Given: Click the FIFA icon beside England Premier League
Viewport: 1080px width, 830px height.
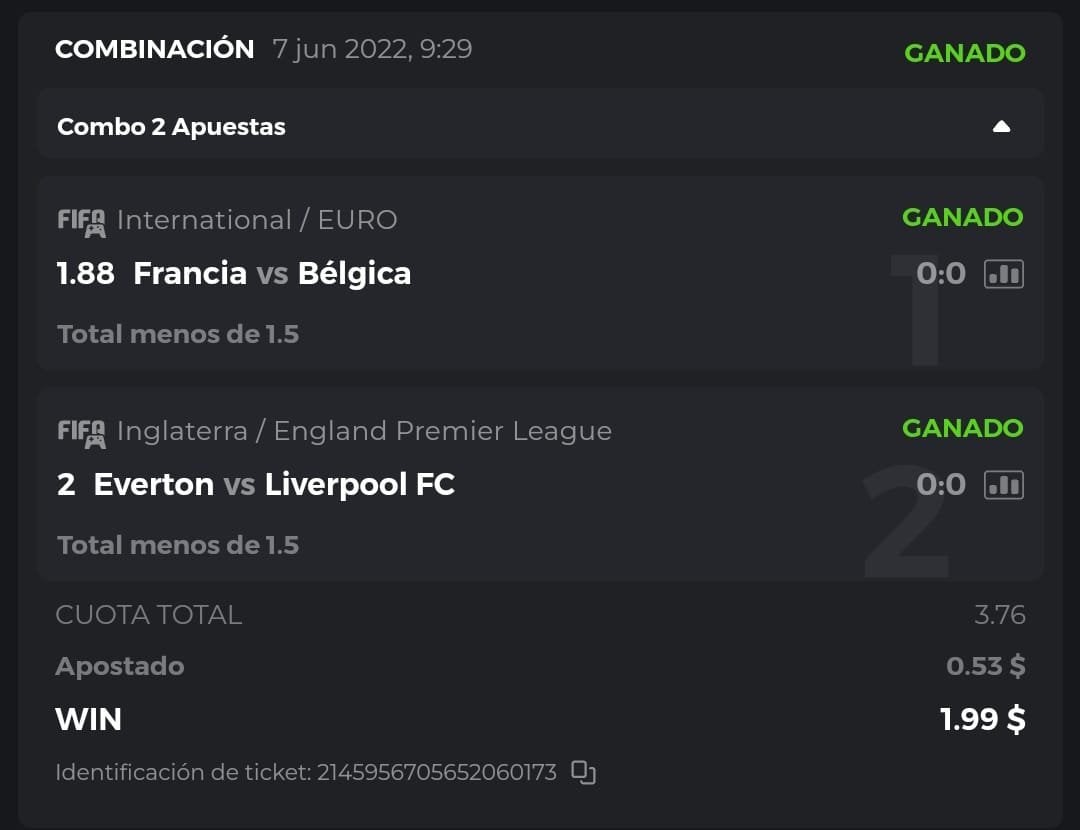Looking at the screenshot, I should click(x=81, y=432).
